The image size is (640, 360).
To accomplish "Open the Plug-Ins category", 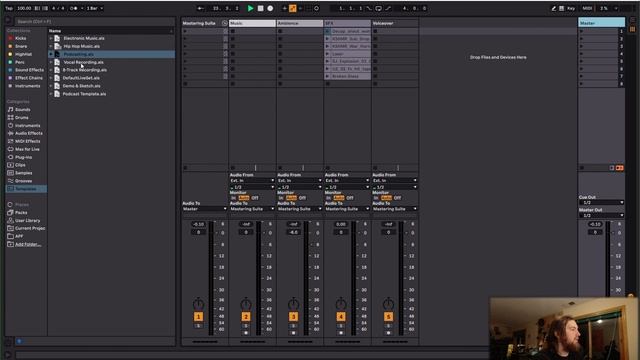I will coord(23,157).
